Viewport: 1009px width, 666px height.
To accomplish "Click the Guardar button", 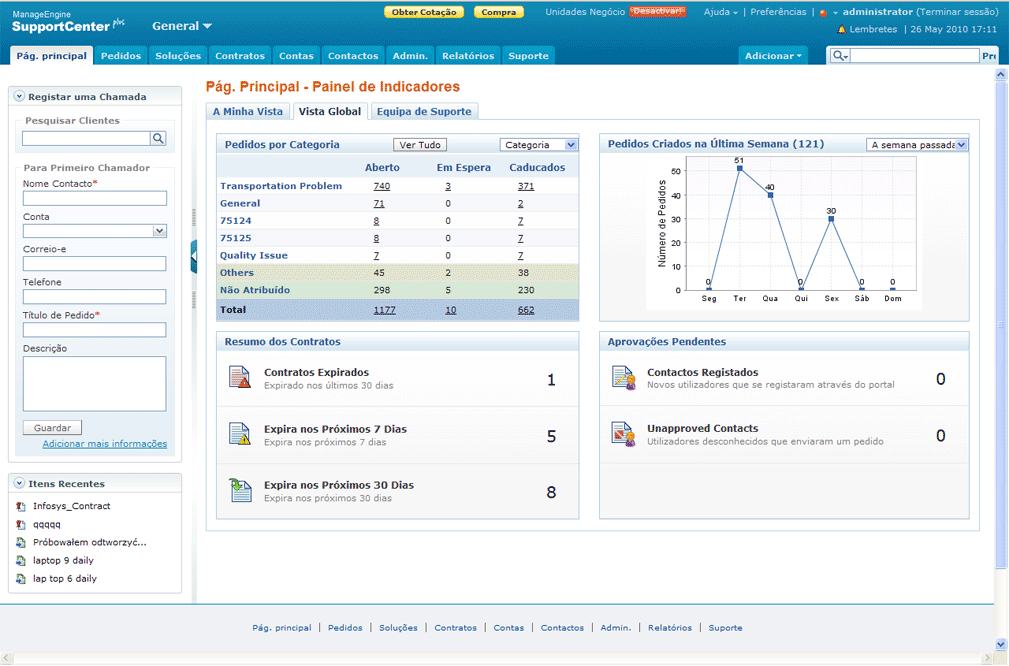I will [x=52, y=428].
